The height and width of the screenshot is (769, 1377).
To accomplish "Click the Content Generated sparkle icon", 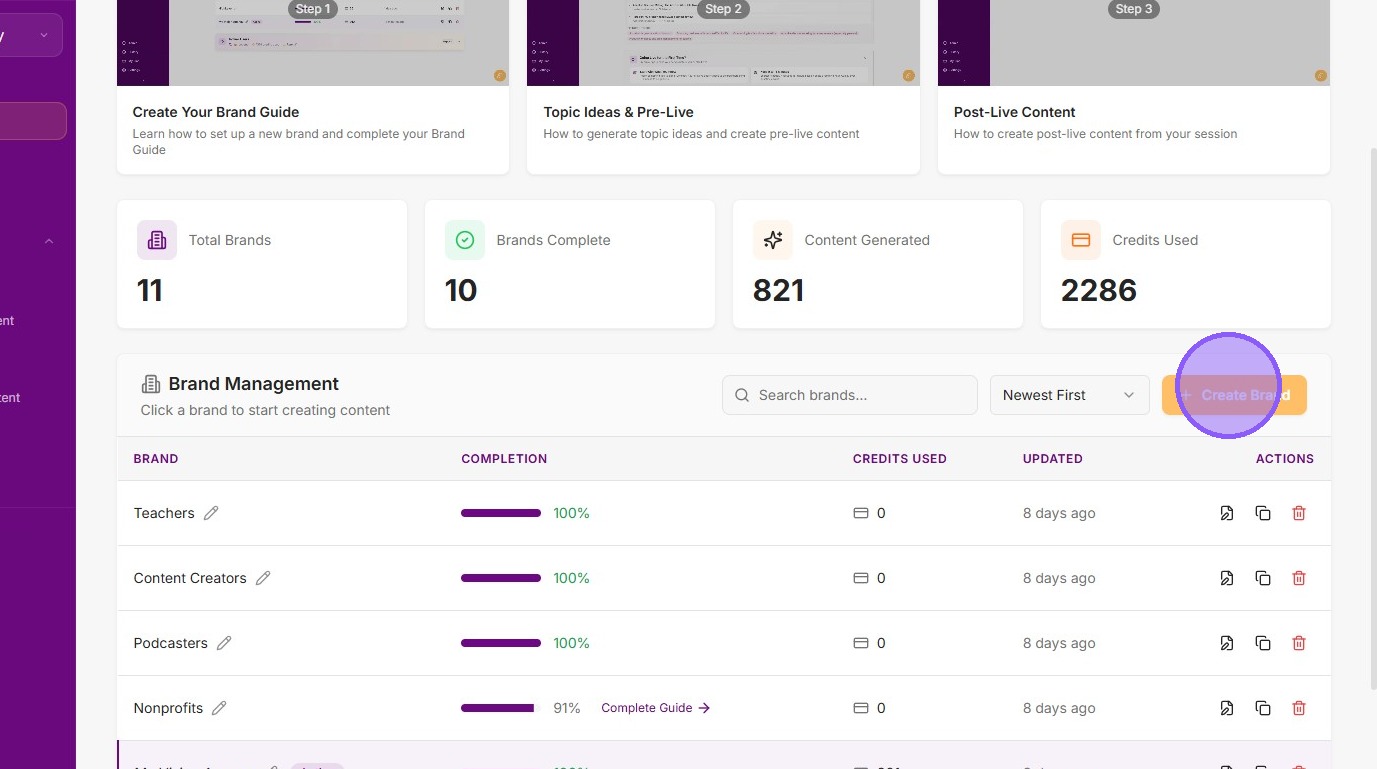I will 773,240.
